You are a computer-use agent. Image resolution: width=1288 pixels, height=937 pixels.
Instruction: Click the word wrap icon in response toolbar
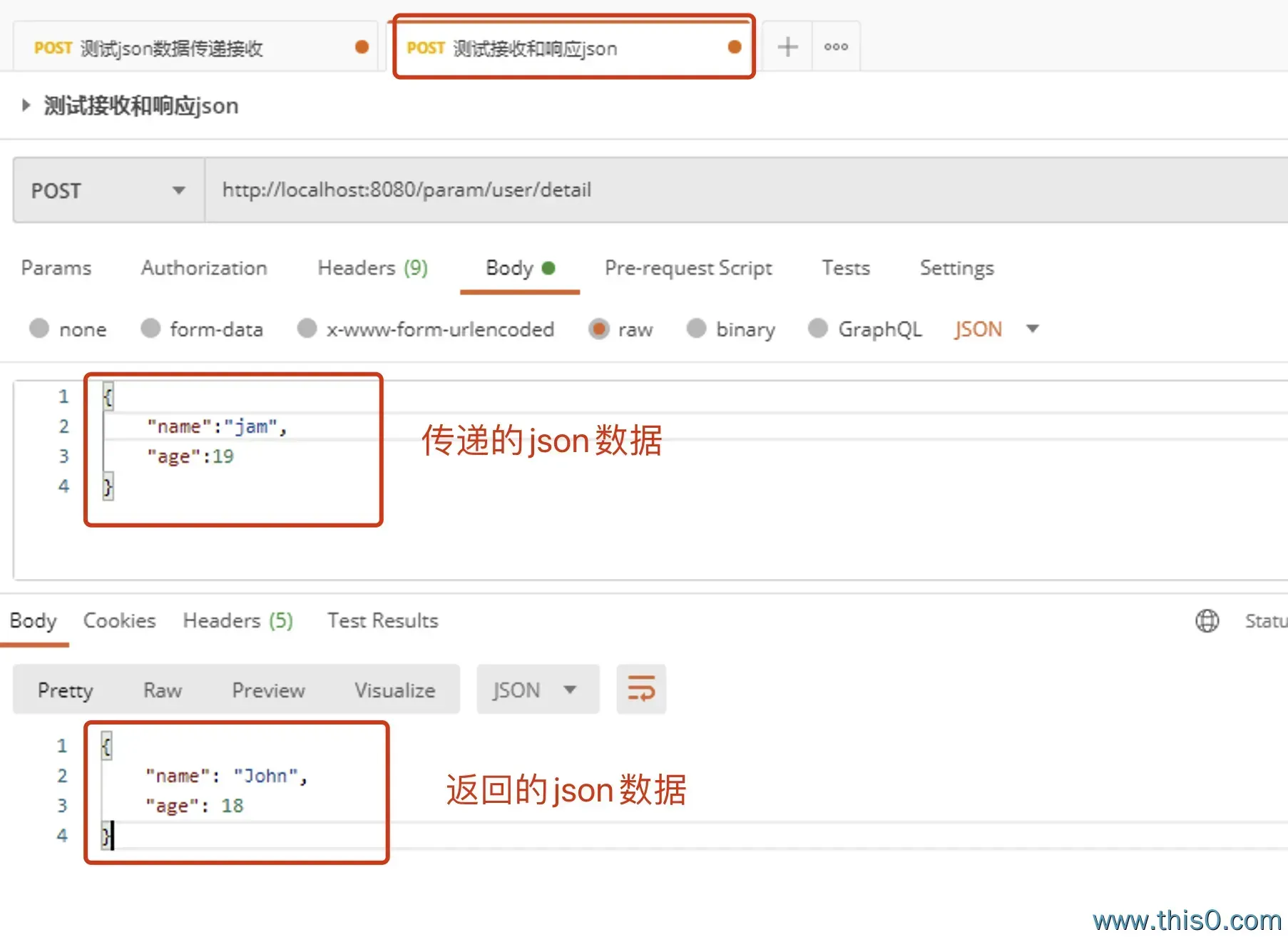pyautogui.click(x=641, y=690)
